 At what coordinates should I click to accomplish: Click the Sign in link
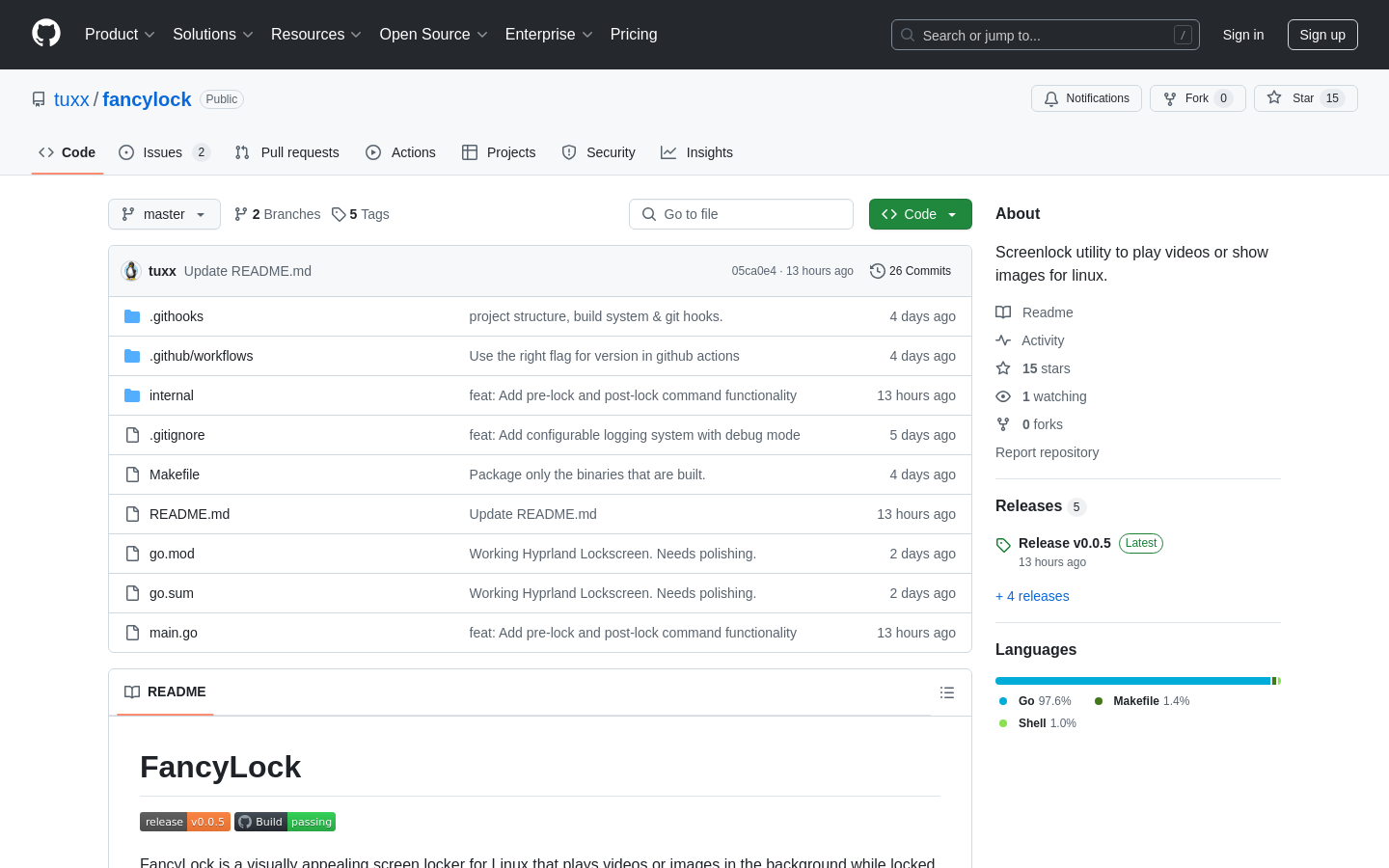point(1243,35)
